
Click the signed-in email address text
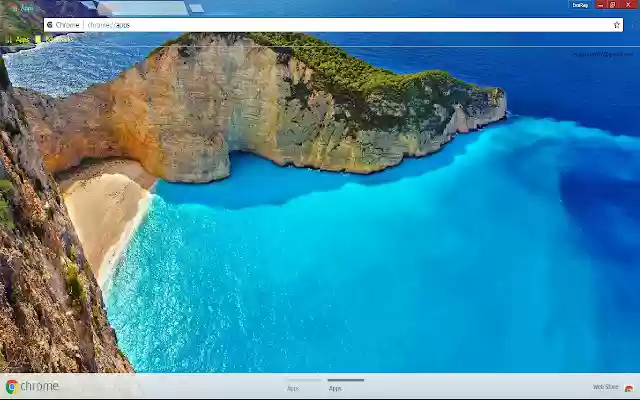pos(603,54)
